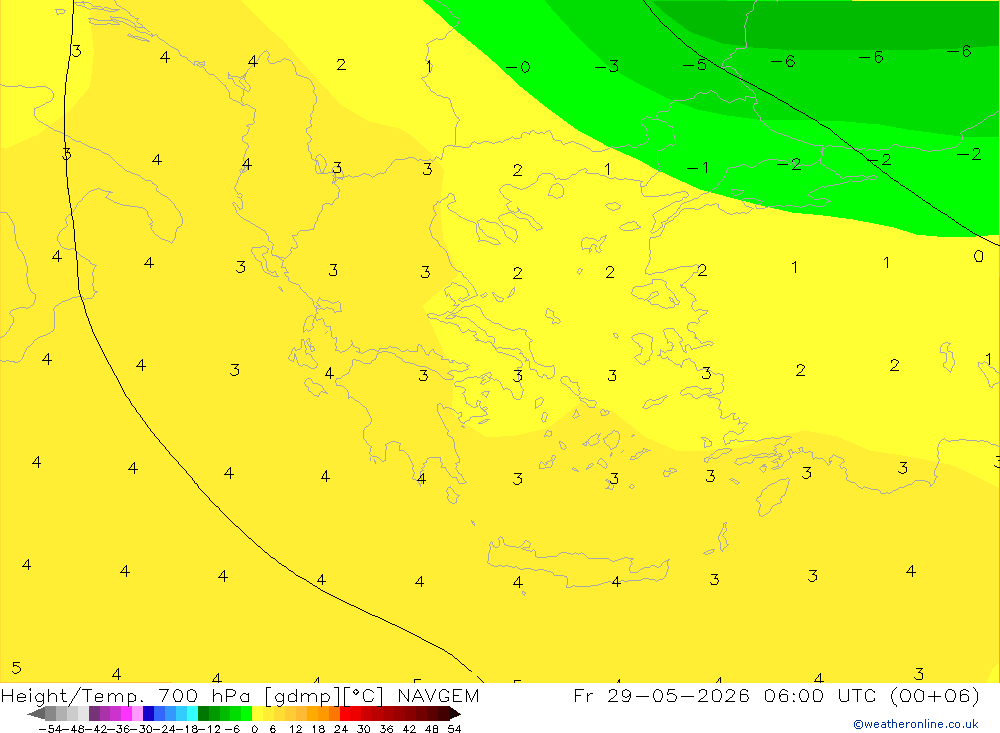Click the '-1' temperature value on the map

coord(698,168)
